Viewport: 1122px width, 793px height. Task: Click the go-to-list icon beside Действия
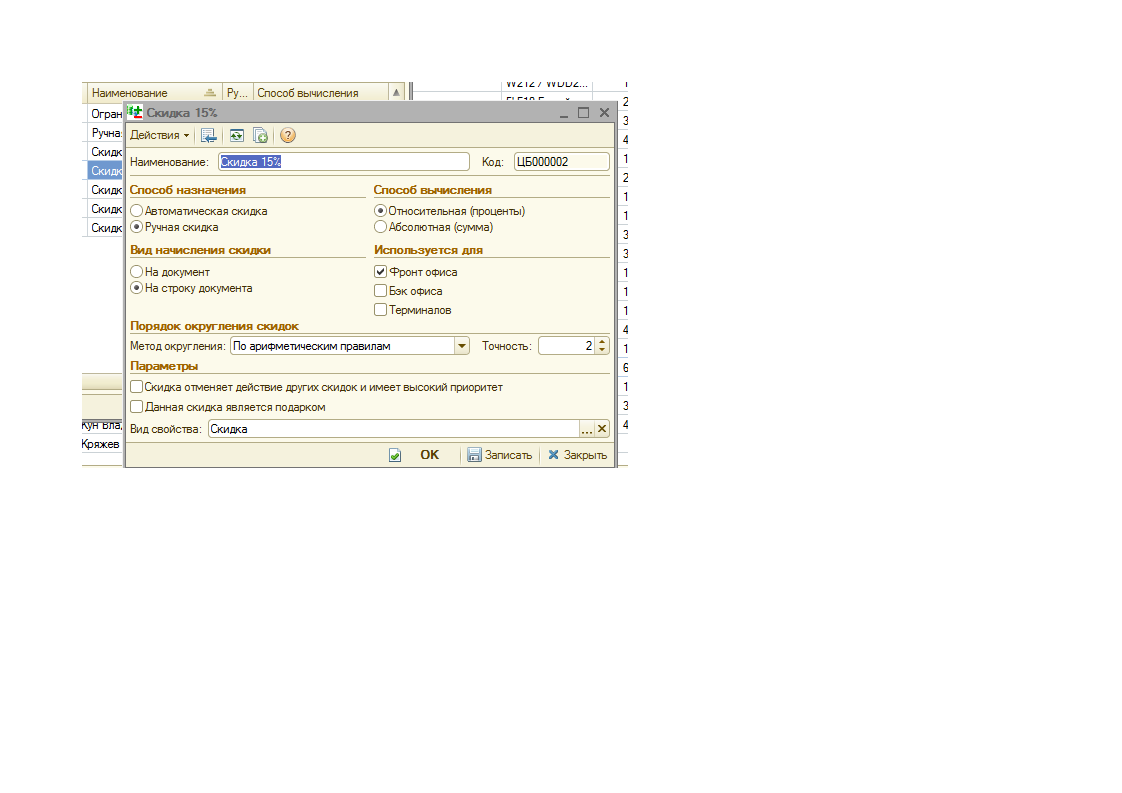coord(208,135)
